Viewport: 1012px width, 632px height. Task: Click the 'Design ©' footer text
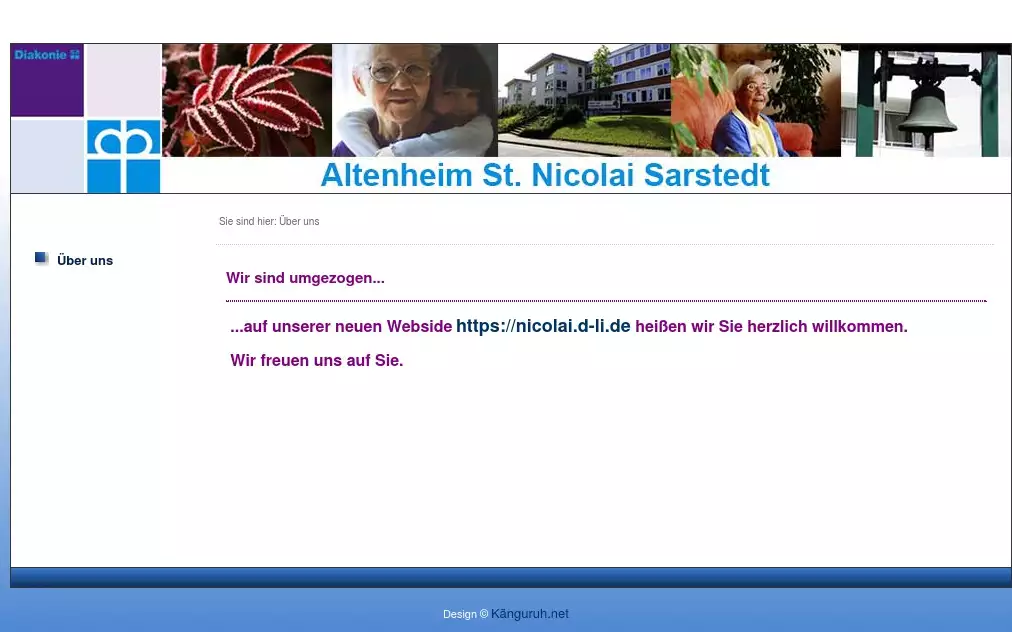coord(465,614)
